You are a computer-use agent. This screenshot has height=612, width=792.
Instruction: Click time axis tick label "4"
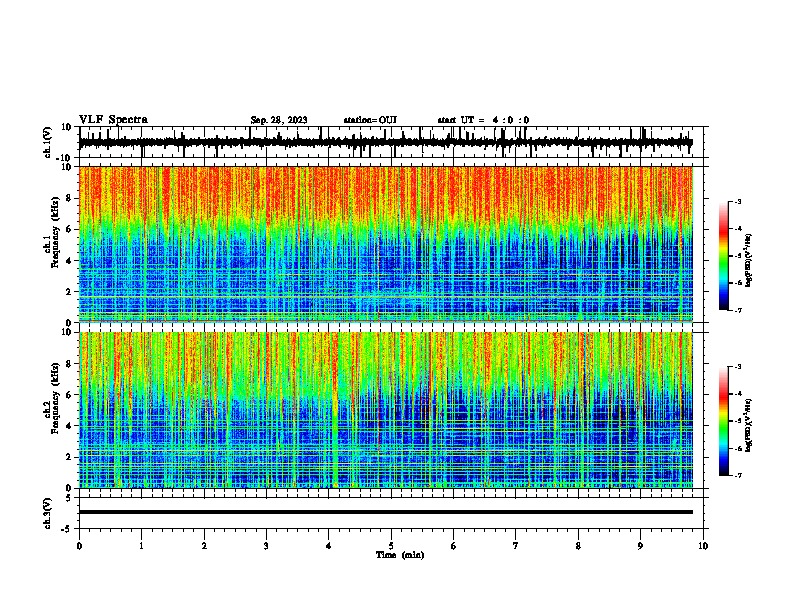pyautogui.click(x=329, y=546)
